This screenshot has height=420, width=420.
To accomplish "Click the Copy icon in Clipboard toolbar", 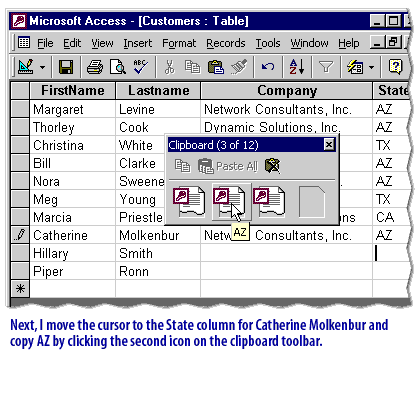I will click(183, 166).
